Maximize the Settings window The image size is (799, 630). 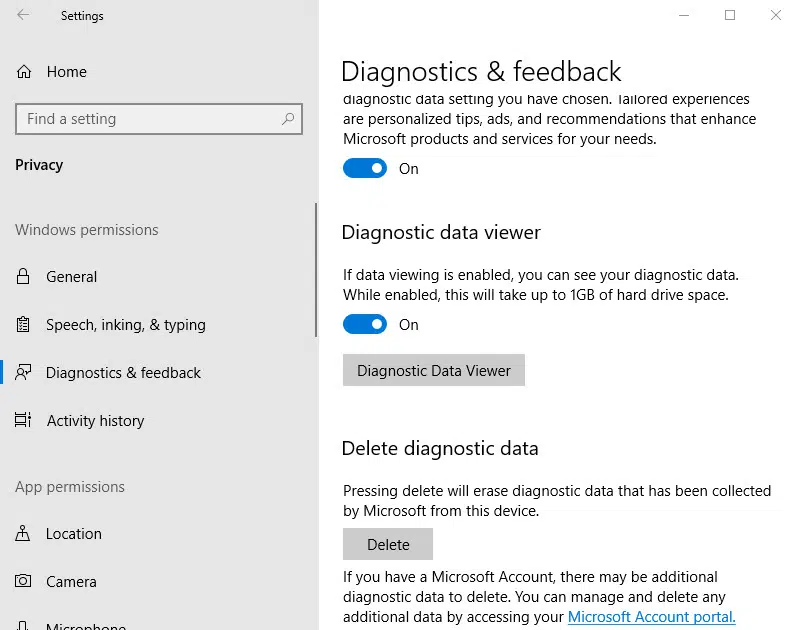[x=730, y=15]
